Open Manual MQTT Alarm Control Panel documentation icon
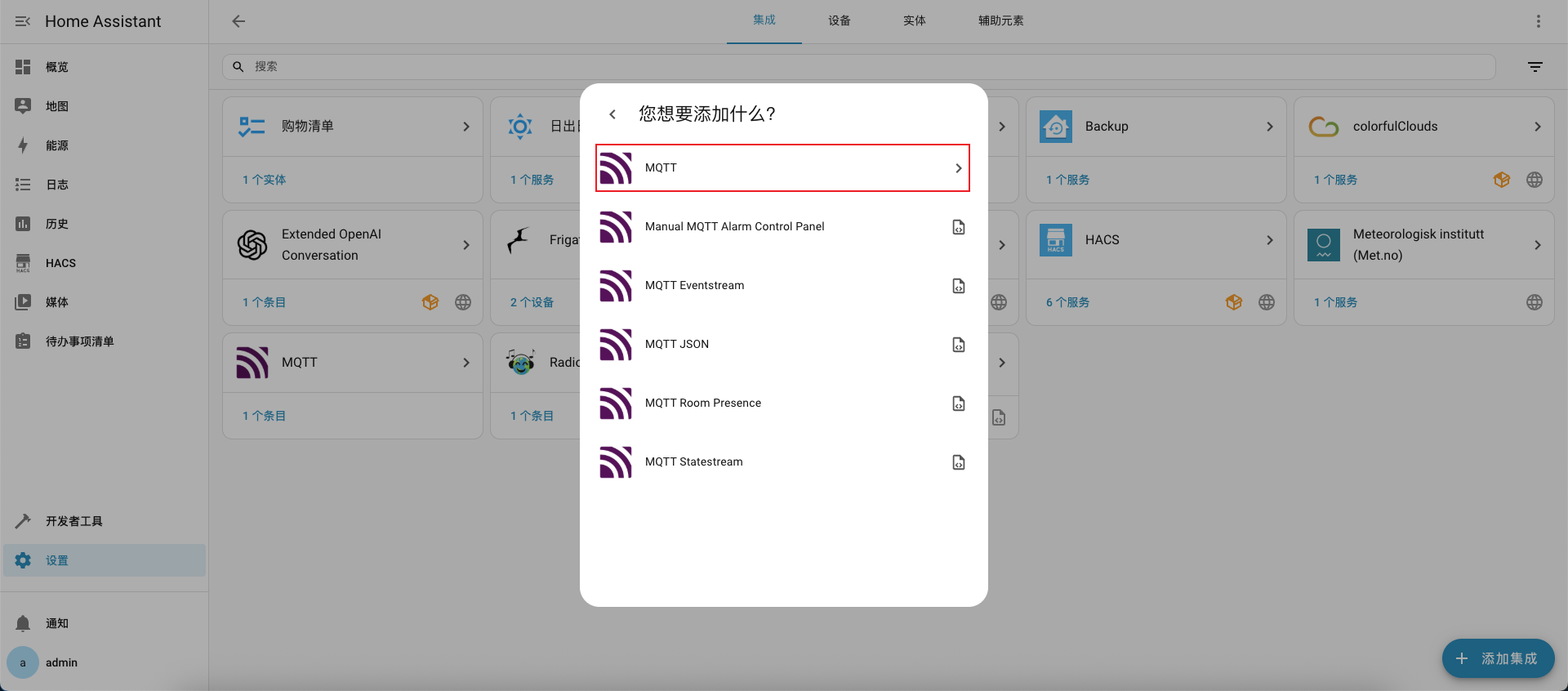 (x=959, y=227)
